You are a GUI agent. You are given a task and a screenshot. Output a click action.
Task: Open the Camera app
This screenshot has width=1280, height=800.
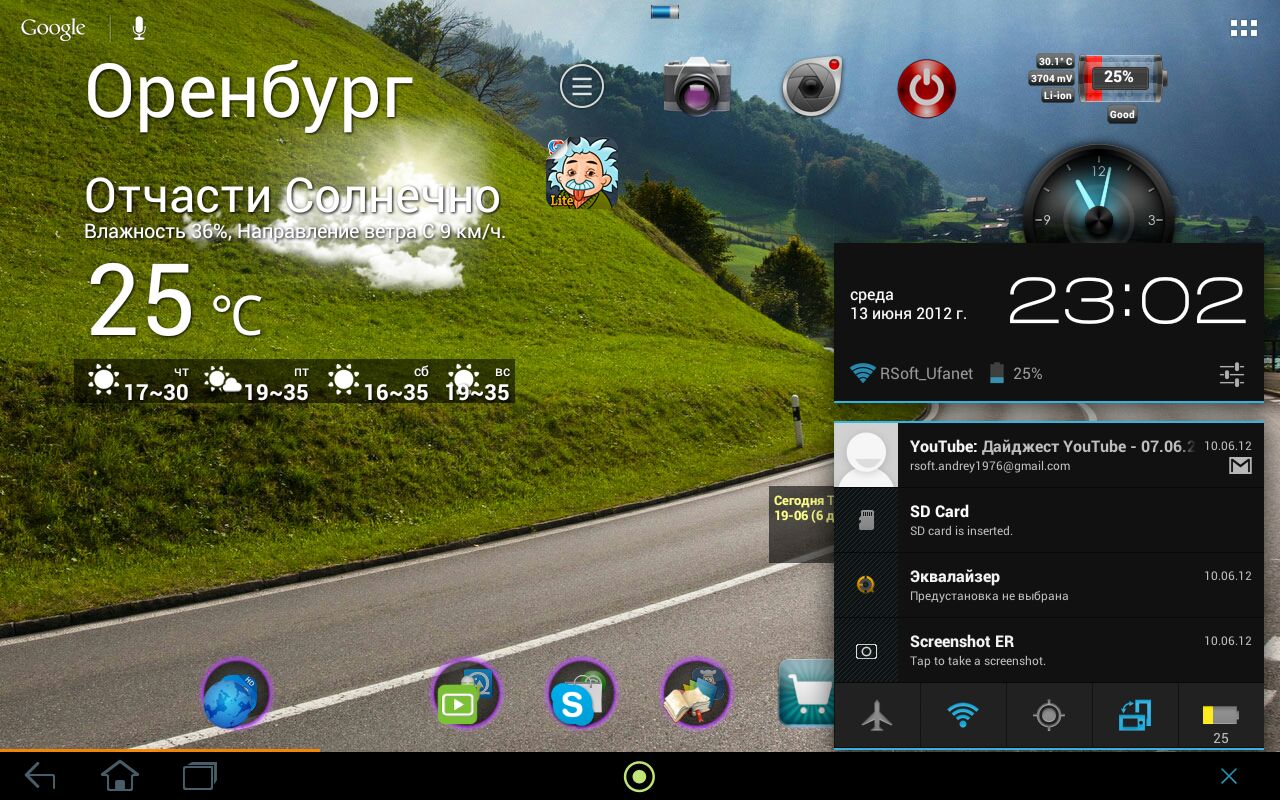(697, 87)
